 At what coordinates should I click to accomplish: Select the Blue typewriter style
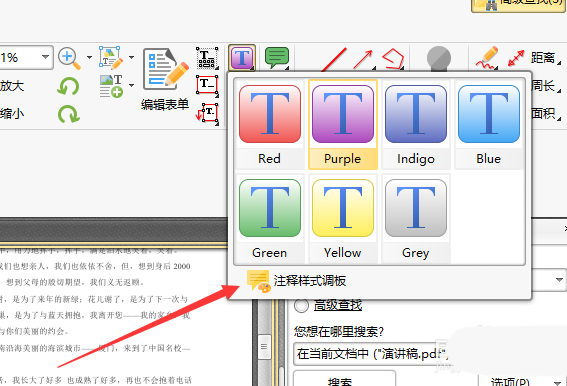pos(489,124)
